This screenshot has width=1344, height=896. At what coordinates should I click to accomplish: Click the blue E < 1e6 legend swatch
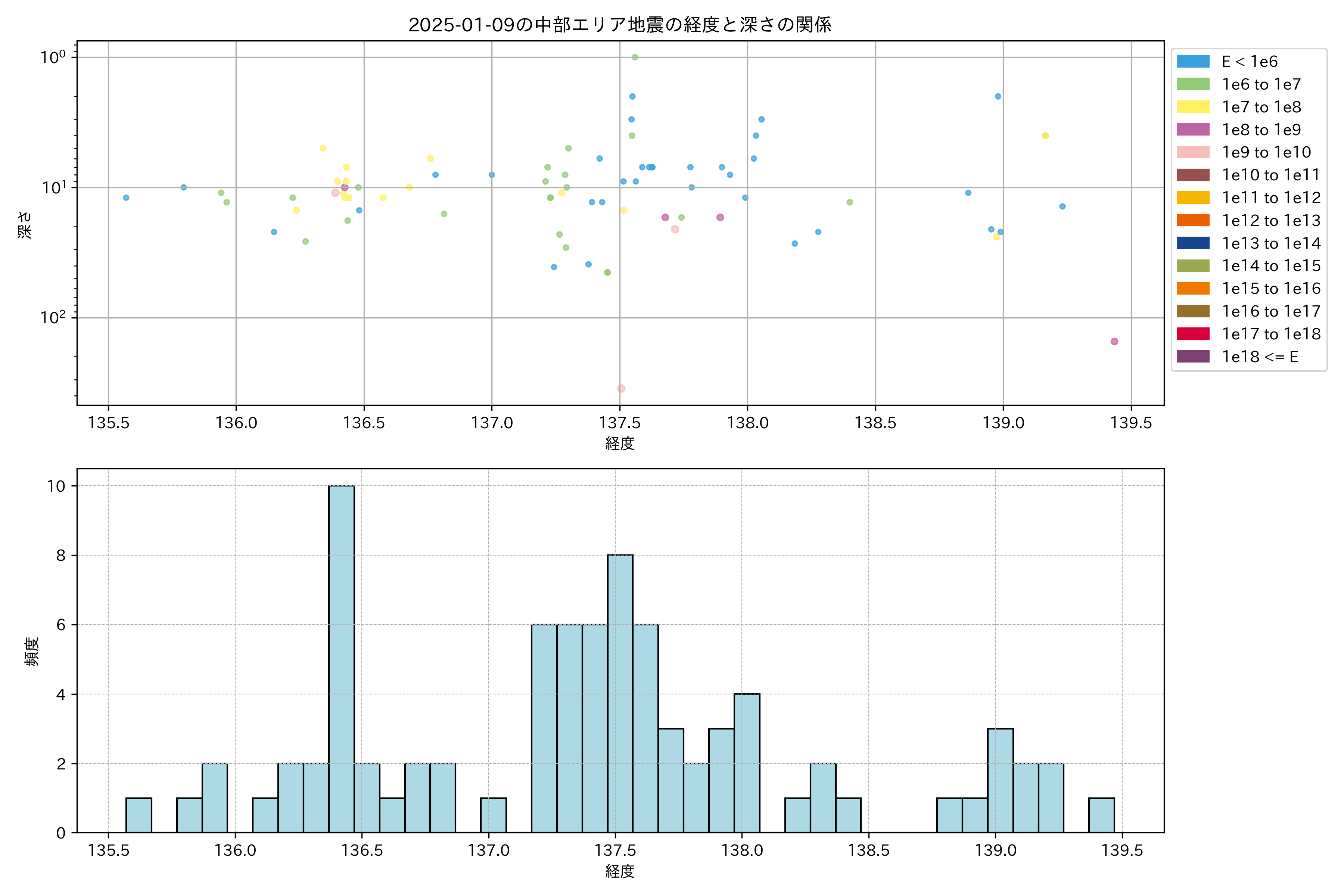1193,61
